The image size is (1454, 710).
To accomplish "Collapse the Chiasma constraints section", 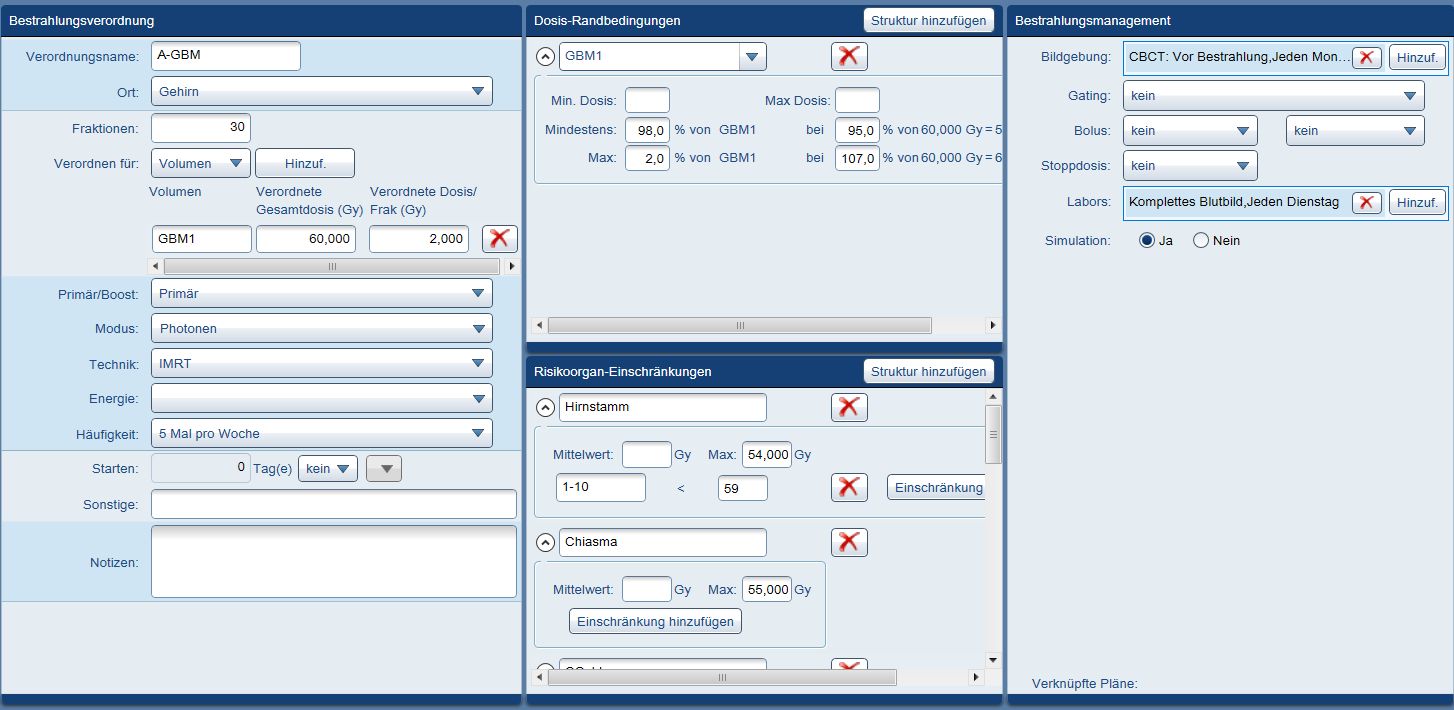I will [x=546, y=542].
